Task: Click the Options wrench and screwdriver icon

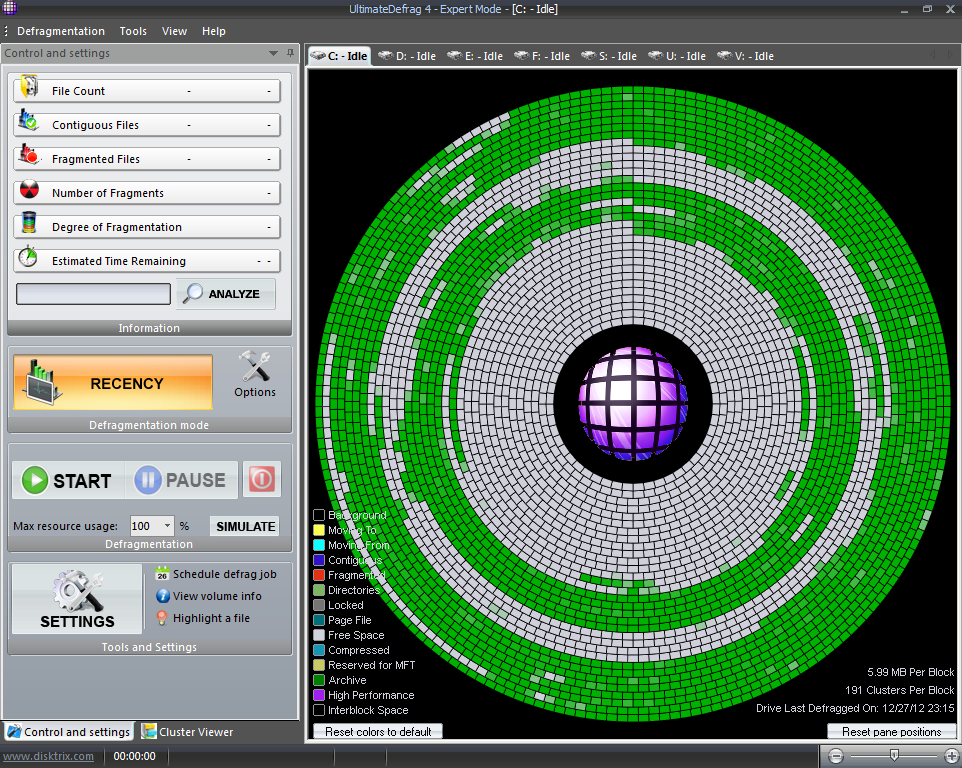Action: (256, 367)
